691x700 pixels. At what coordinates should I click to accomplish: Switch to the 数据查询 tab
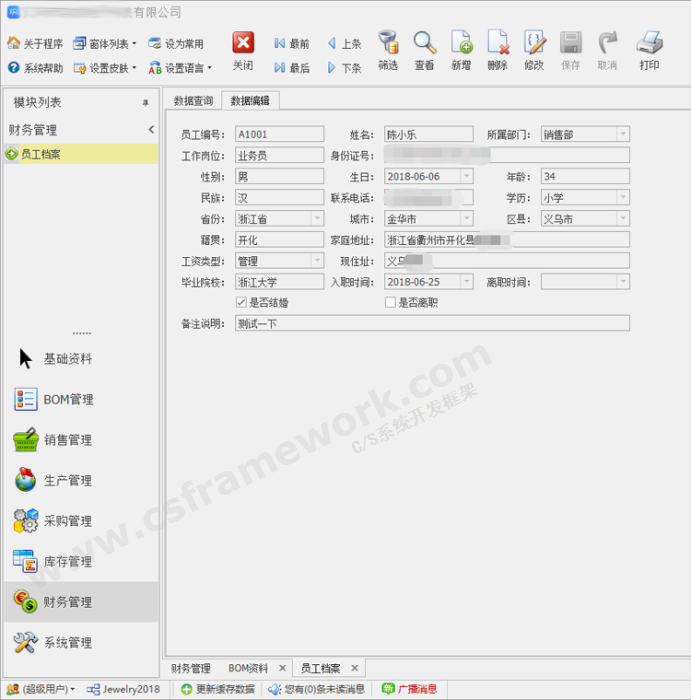click(x=193, y=100)
